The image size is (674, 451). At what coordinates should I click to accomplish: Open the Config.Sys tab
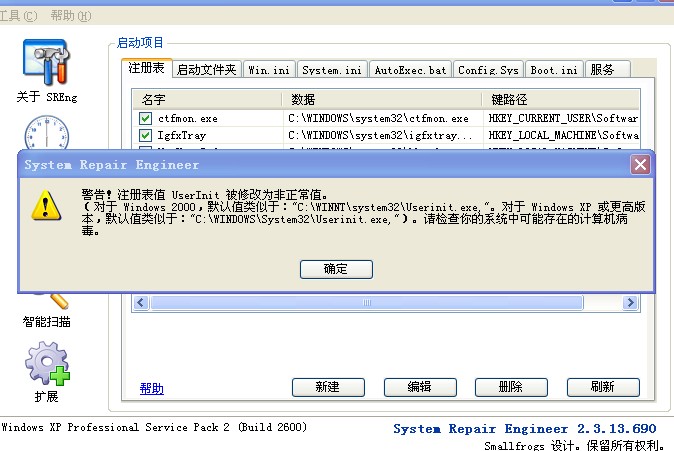(488, 70)
